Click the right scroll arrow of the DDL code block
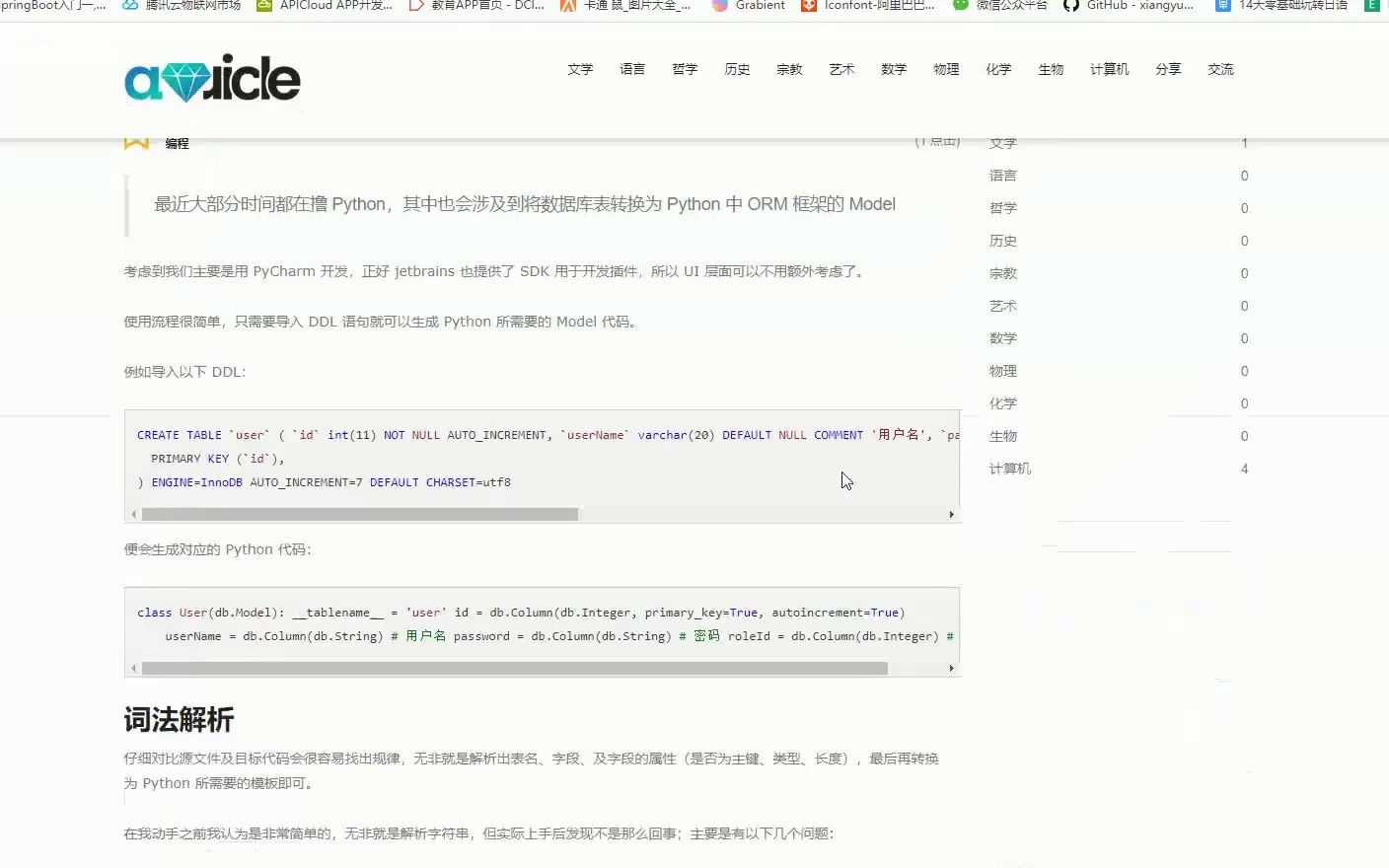 (x=951, y=514)
